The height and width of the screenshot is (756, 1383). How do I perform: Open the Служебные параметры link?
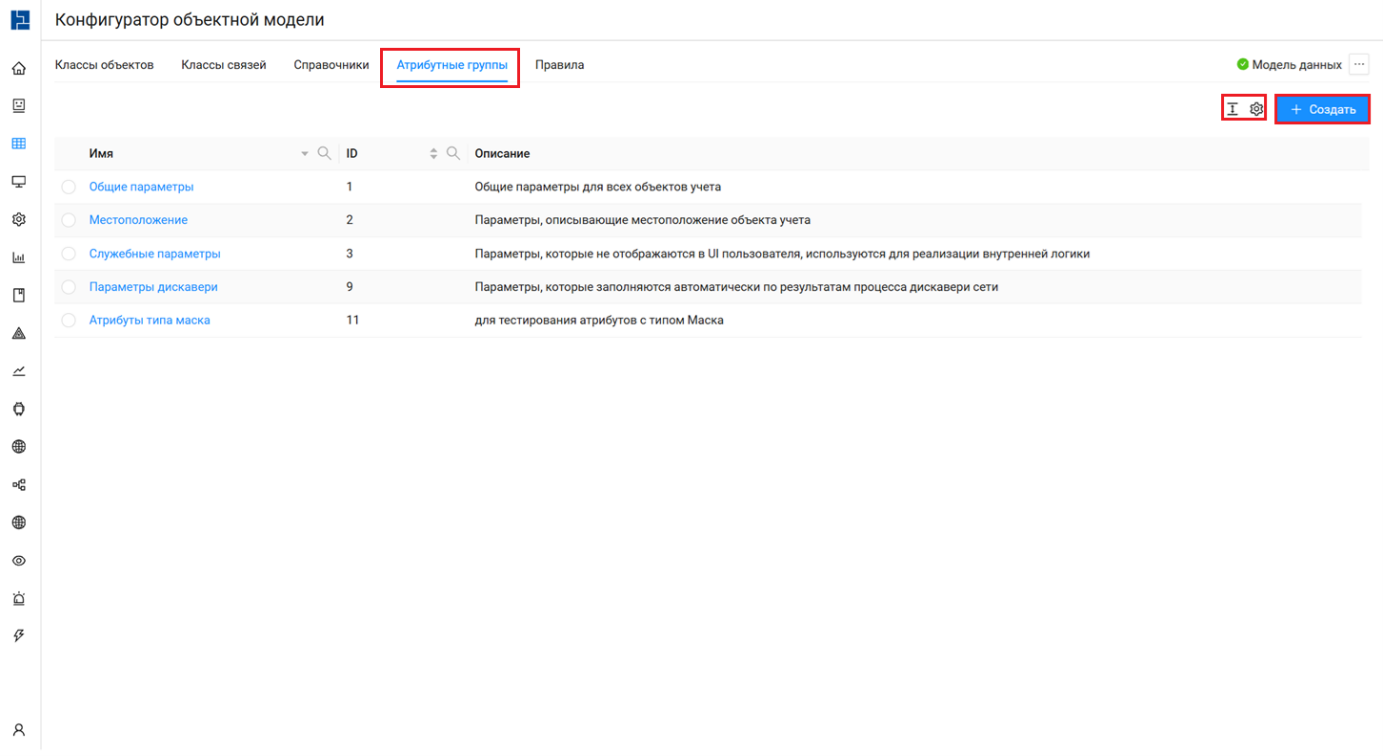point(154,254)
